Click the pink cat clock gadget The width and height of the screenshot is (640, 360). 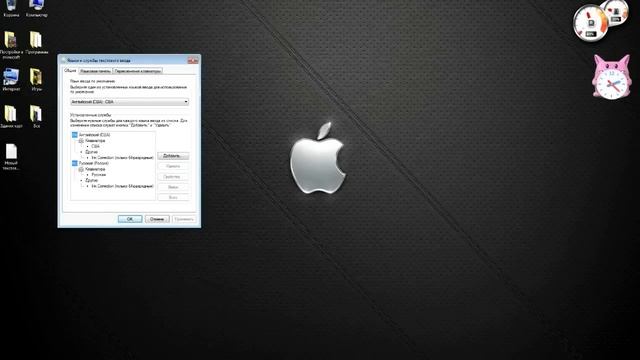click(611, 77)
